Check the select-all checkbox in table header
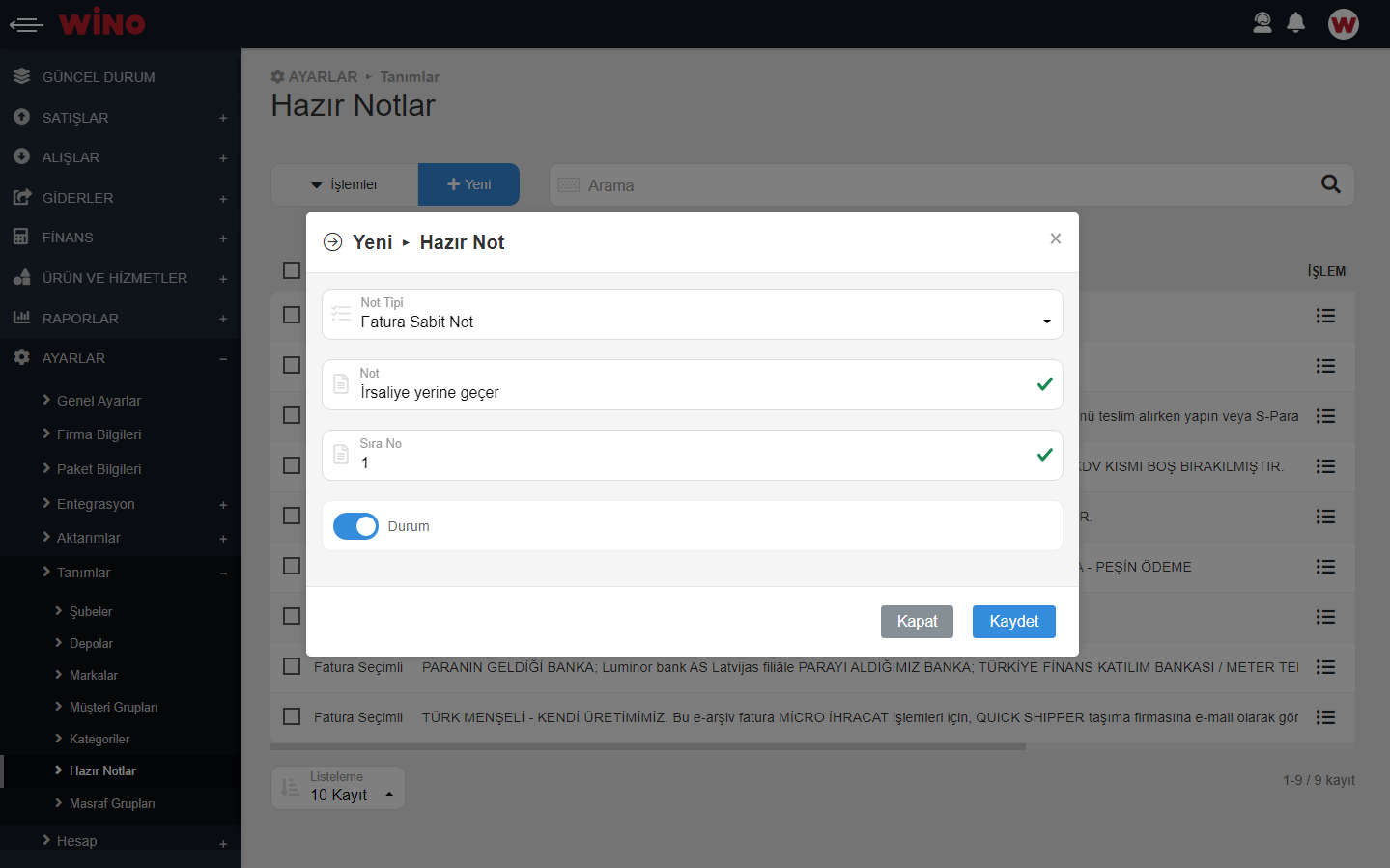The image size is (1390, 868). [x=292, y=270]
